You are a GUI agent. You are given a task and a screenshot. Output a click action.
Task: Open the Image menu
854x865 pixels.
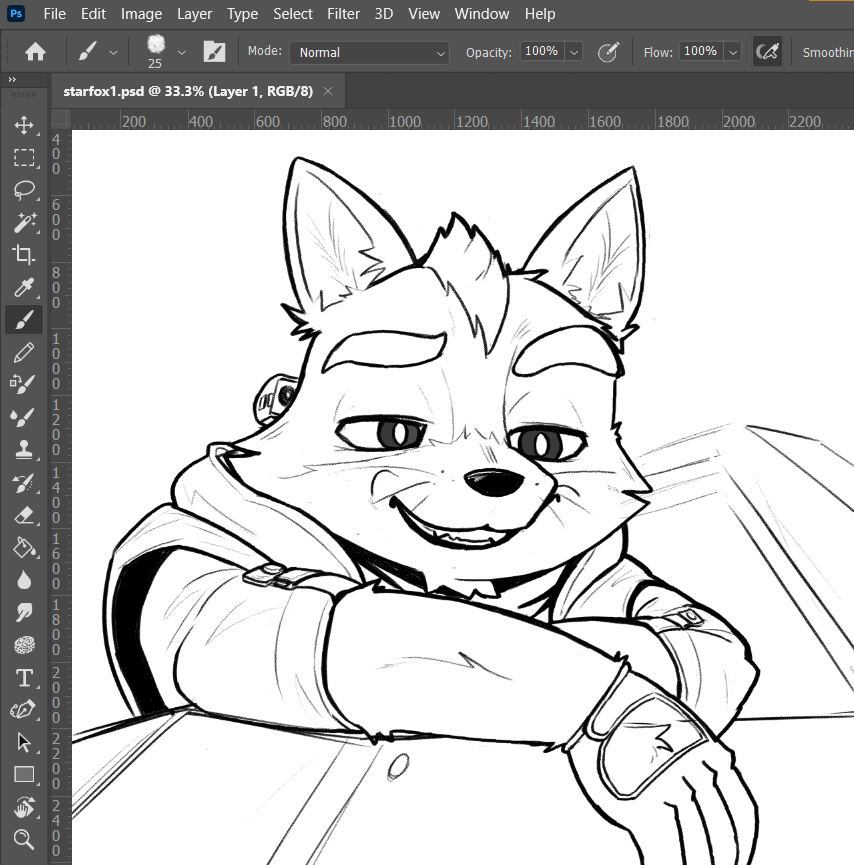[x=141, y=14]
